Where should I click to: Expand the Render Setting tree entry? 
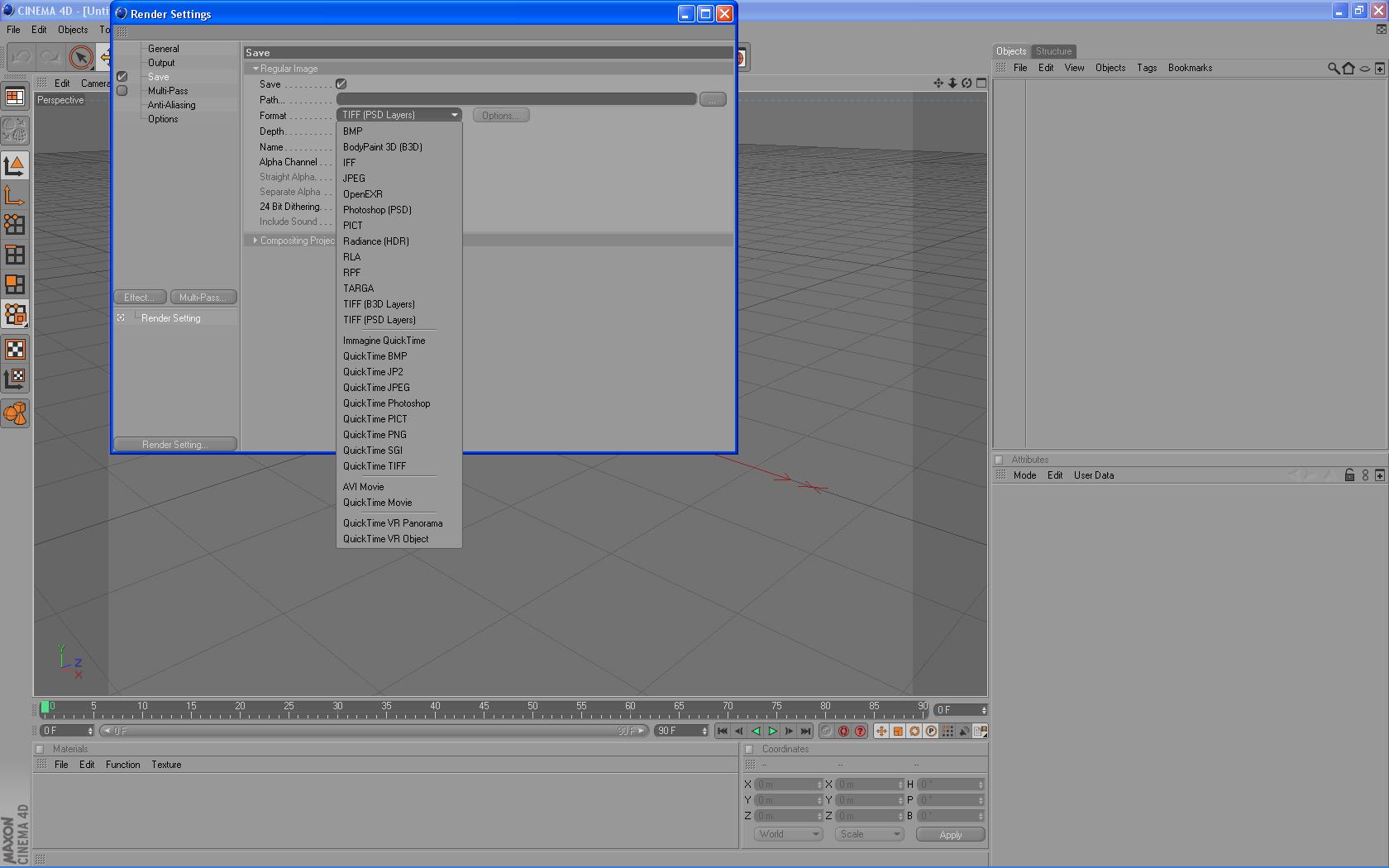coord(121,317)
